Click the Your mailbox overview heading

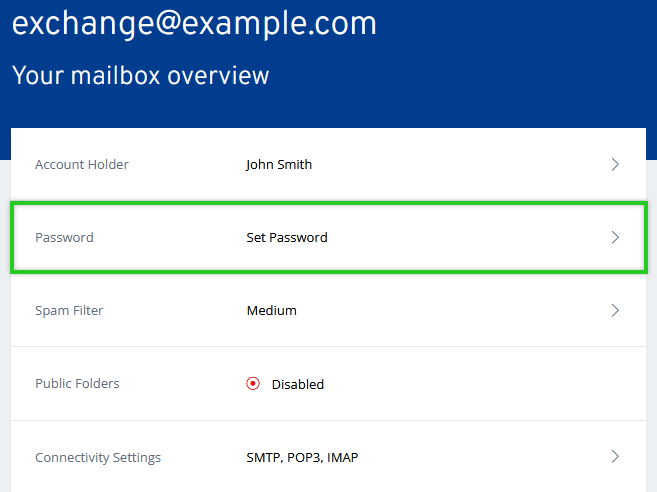click(140, 75)
